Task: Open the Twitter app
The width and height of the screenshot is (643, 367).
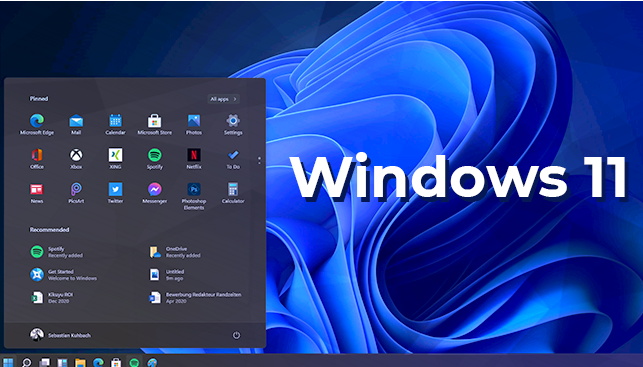Action: click(x=115, y=194)
